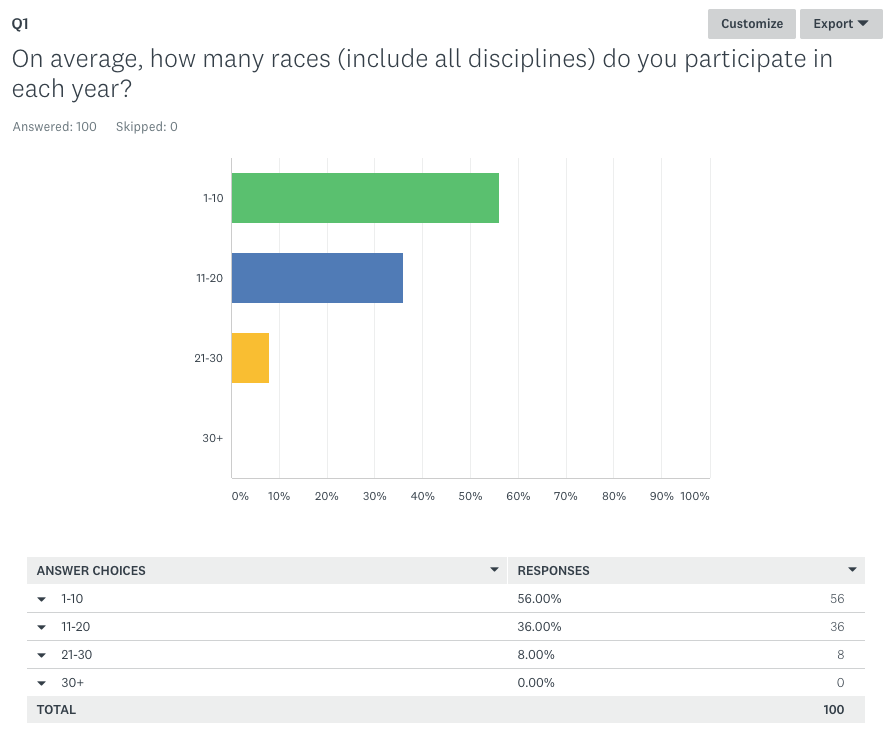Click the Q1 question number label
Screen dimensions: 886x748
click(x=21, y=23)
